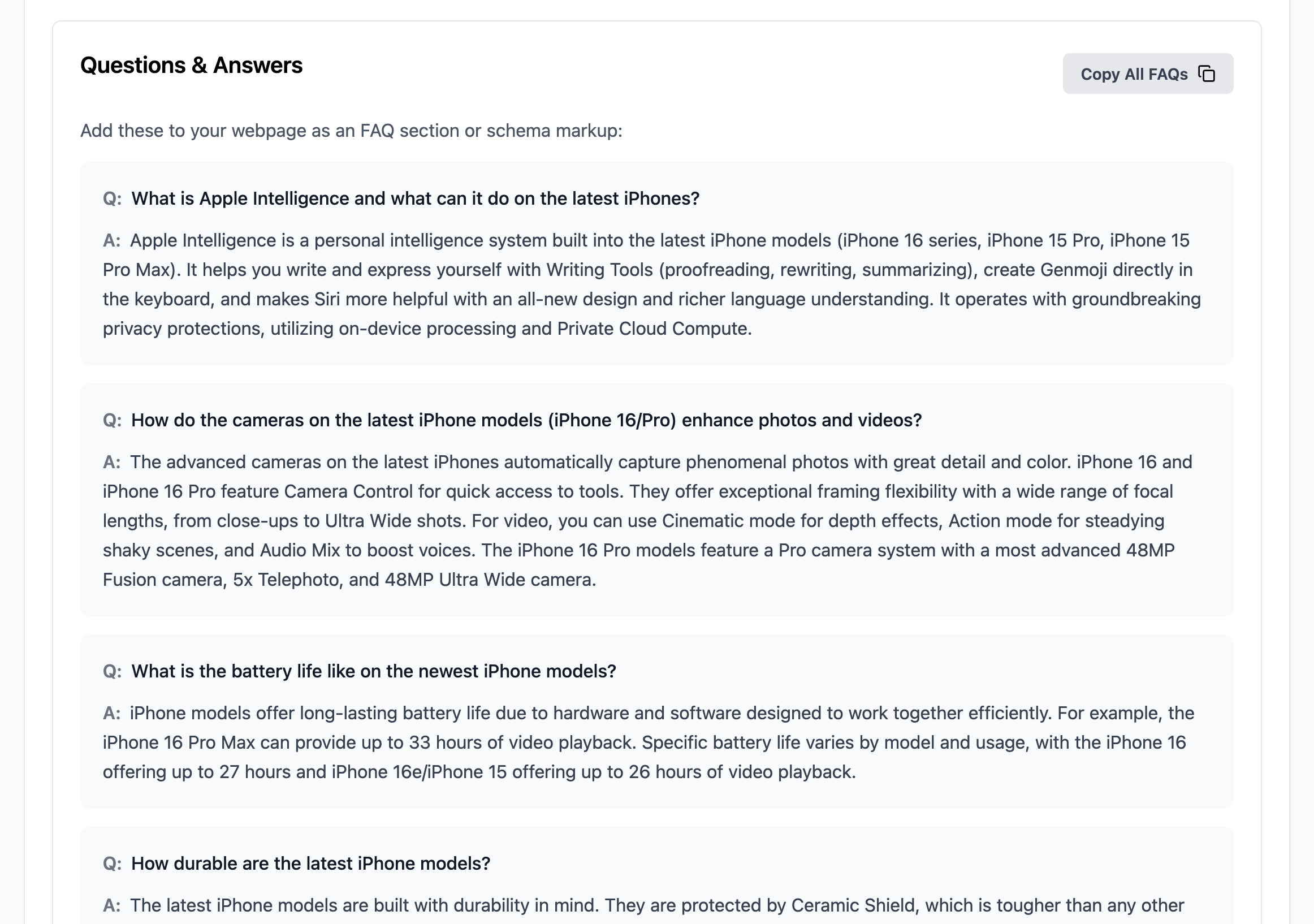Click the Q: label before the cameras question

112,420
